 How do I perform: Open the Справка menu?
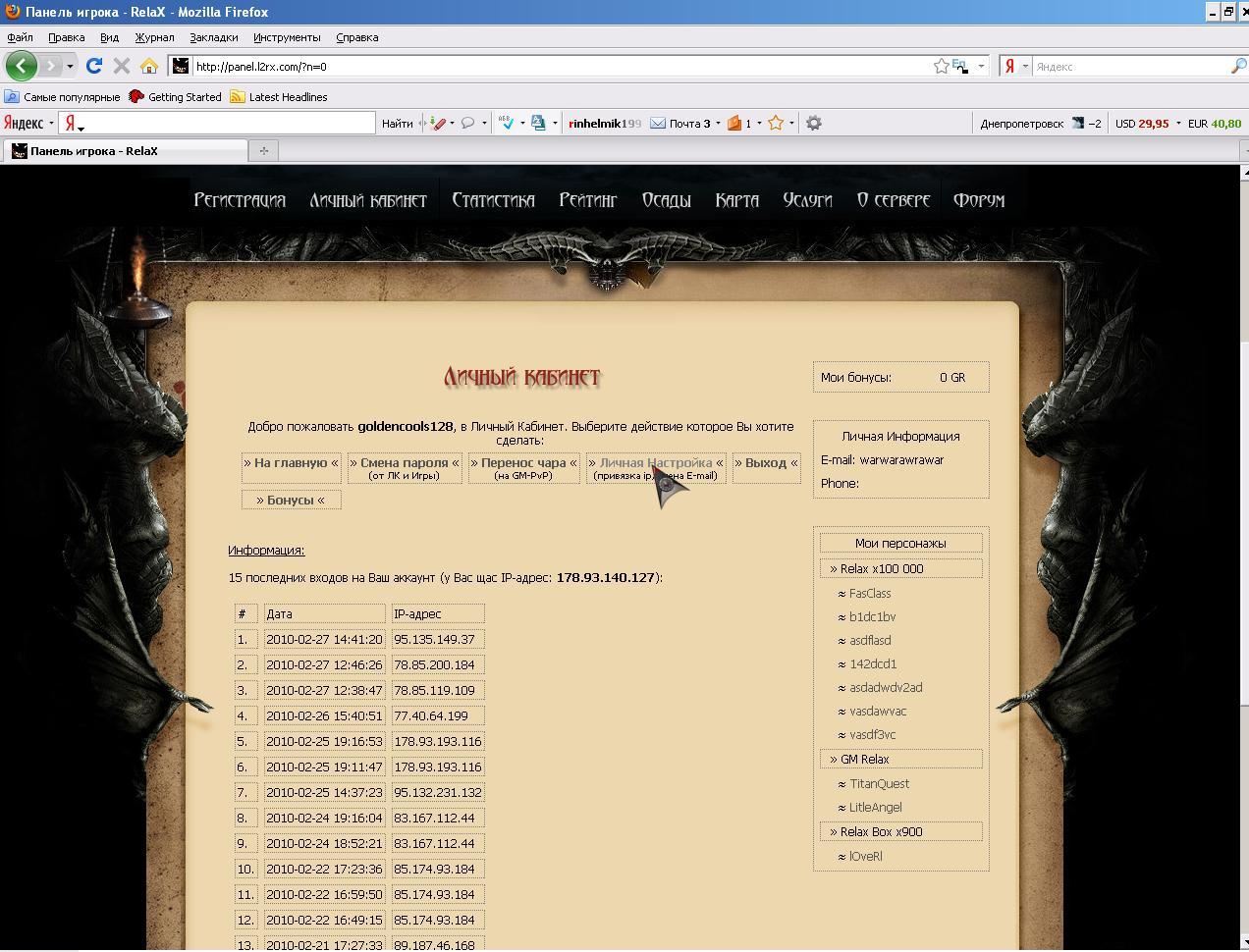(x=356, y=37)
